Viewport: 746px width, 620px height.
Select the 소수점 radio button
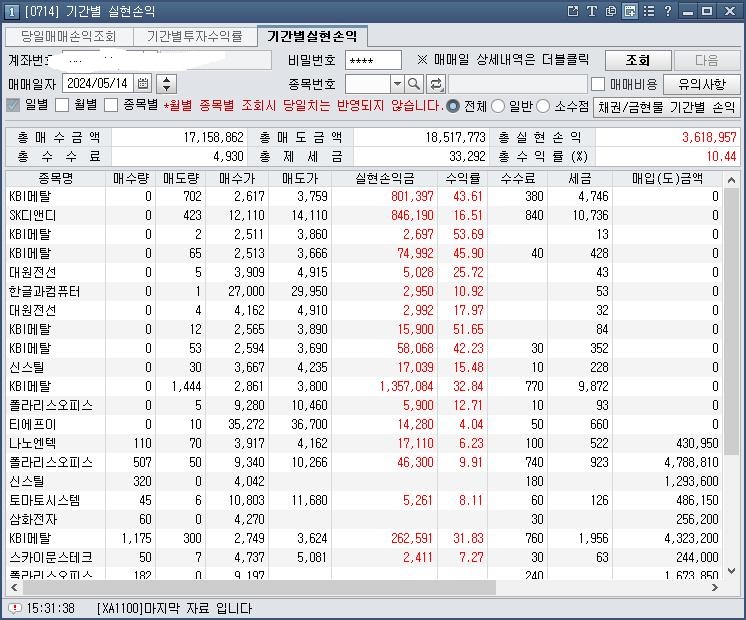point(544,106)
